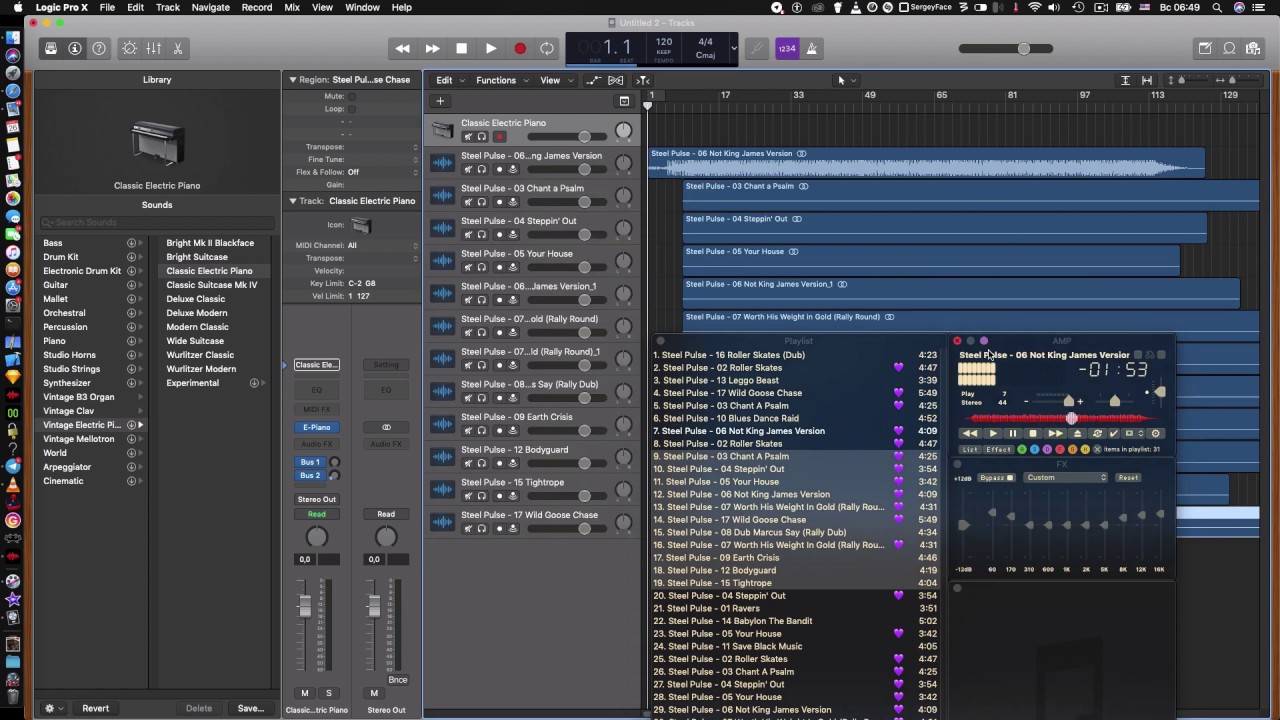The width and height of the screenshot is (1280, 720).
Task: Open Library gear settings menu
Action: pos(53,708)
